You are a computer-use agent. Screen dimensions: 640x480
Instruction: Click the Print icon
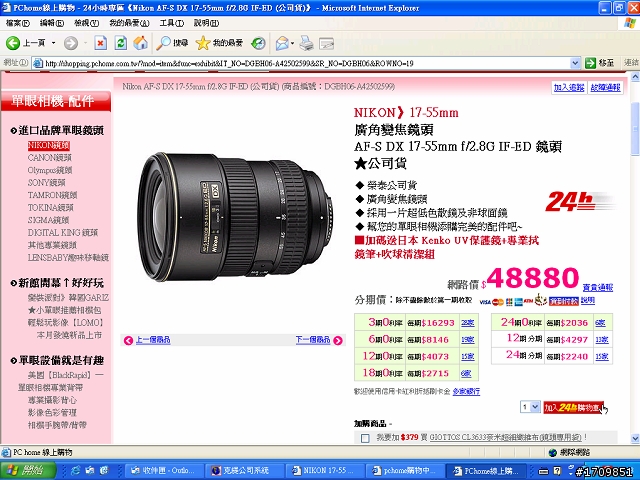(x=306, y=42)
